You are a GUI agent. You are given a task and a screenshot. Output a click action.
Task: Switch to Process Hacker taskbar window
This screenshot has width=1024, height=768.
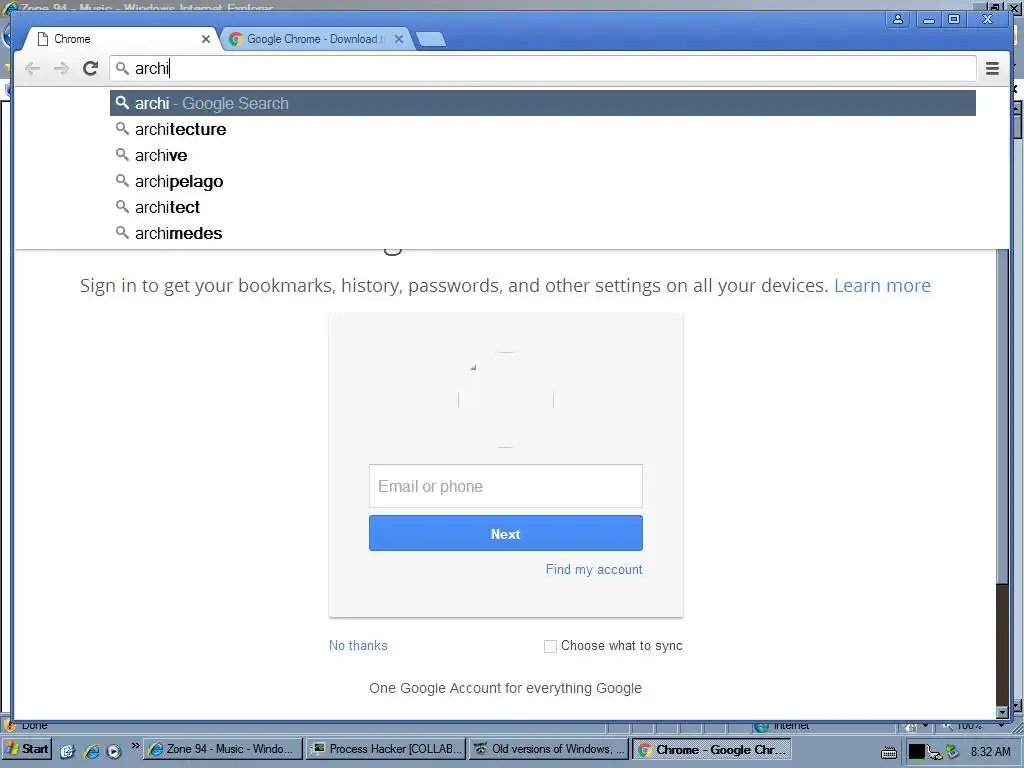click(386, 749)
